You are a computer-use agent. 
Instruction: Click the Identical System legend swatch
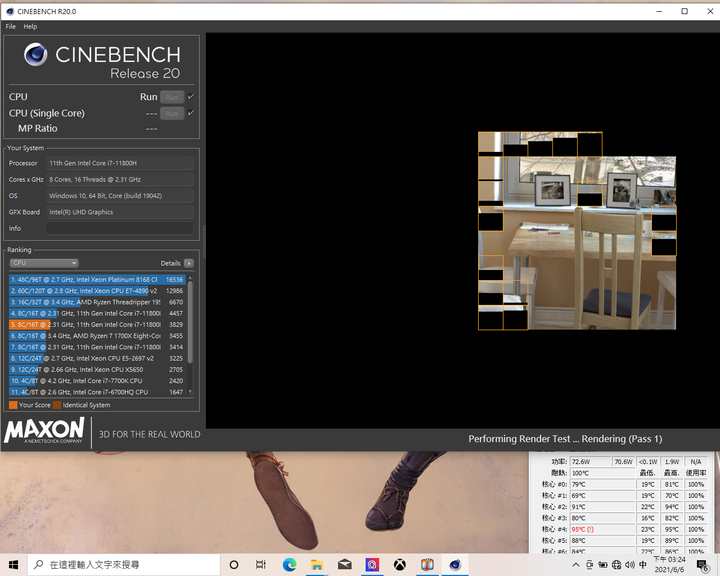point(57,405)
